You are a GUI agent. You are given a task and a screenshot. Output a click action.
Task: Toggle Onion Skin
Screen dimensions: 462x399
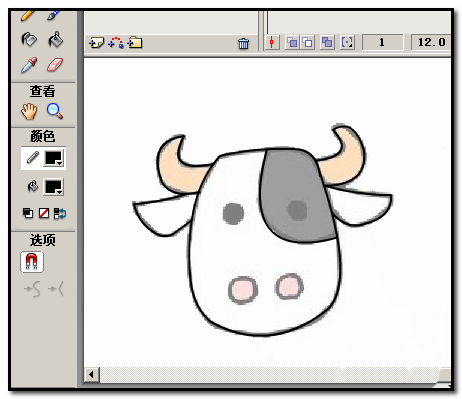coord(293,43)
